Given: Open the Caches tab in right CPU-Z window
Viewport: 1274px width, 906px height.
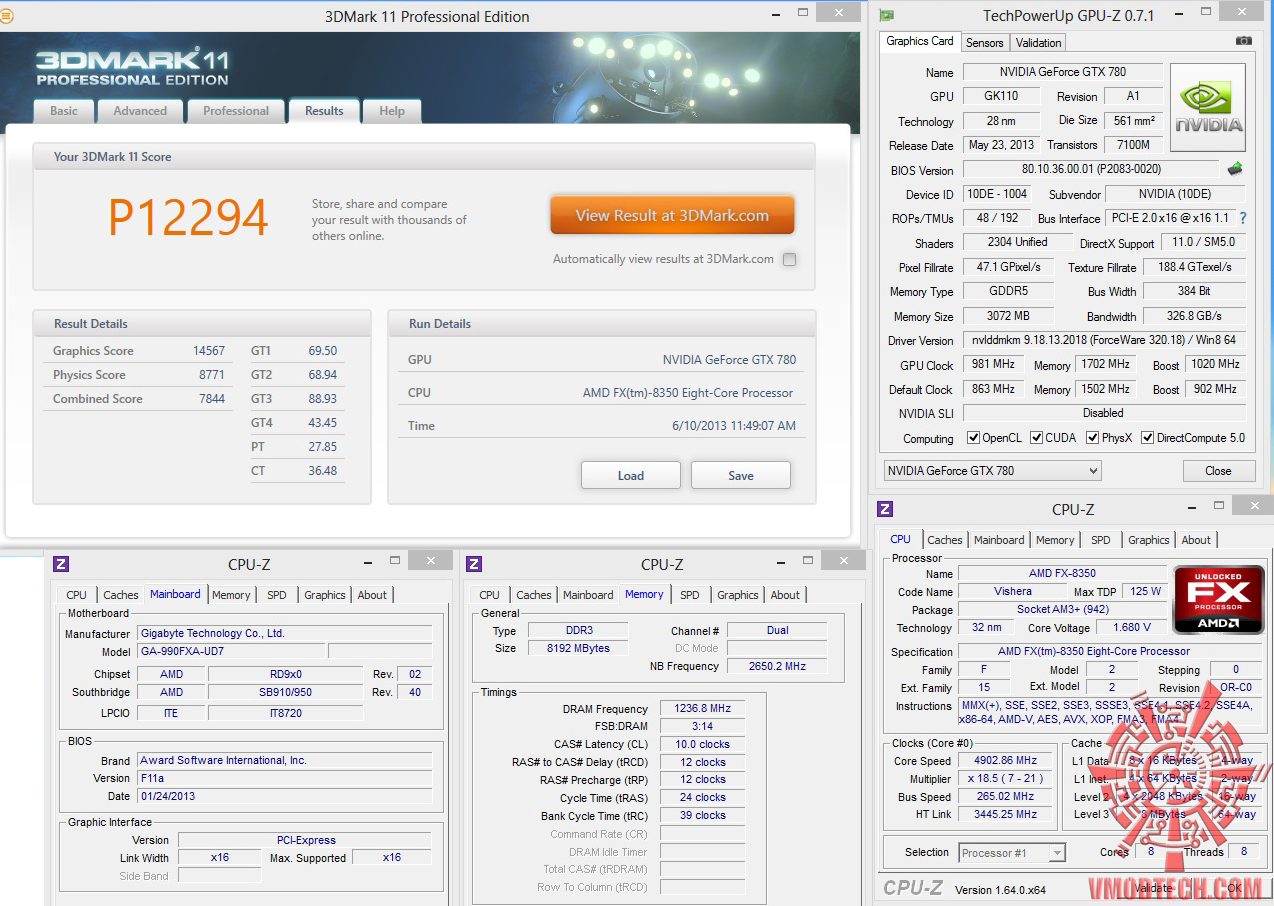Looking at the screenshot, I should [x=944, y=540].
